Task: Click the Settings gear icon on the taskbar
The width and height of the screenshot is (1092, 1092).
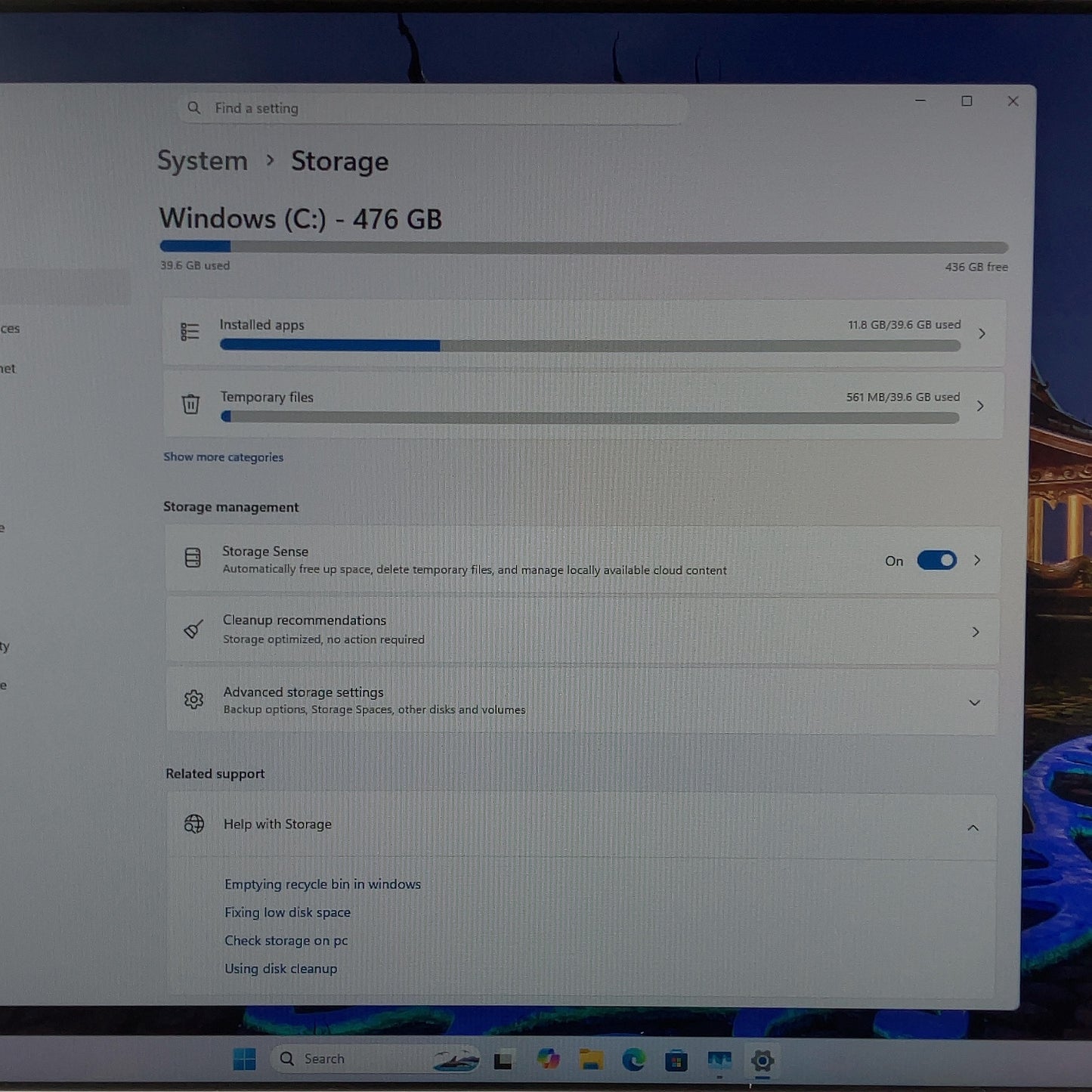Action: point(763,1061)
